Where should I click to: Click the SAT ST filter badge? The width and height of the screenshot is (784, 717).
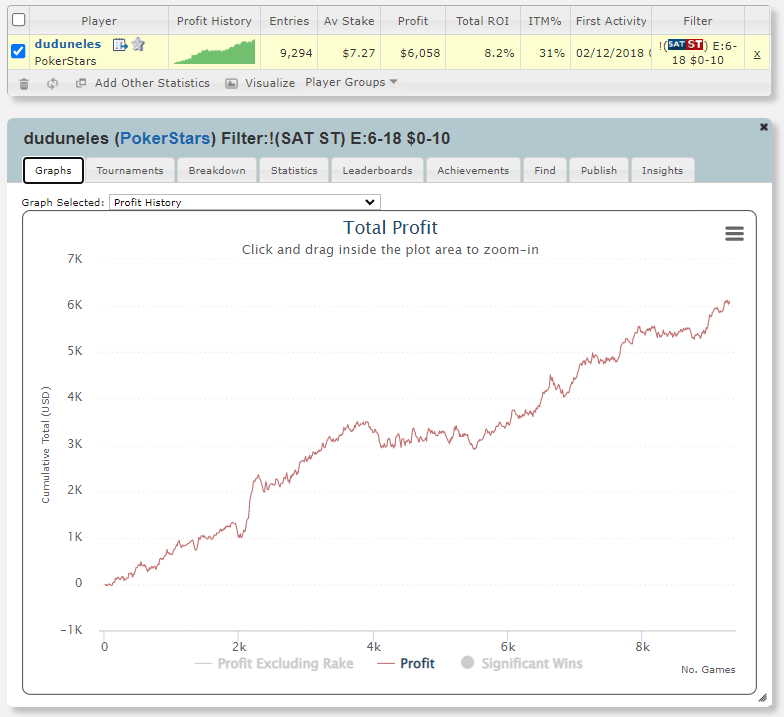tap(685, 45)
